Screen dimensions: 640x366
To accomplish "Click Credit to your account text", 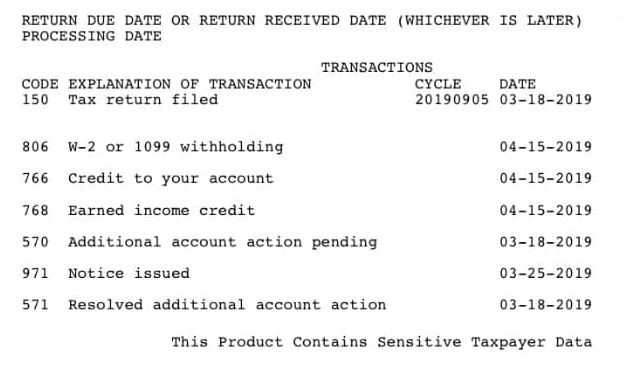I will 171,178.
